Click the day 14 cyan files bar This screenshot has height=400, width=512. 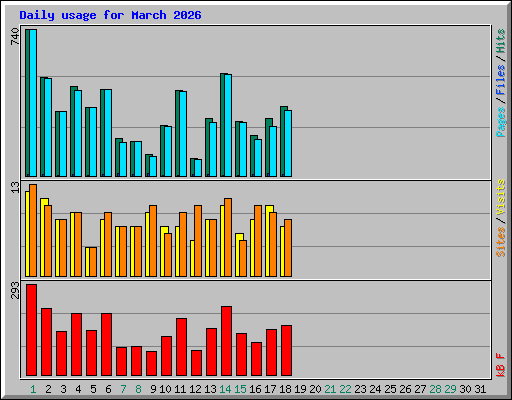click(x=228, y=126)
